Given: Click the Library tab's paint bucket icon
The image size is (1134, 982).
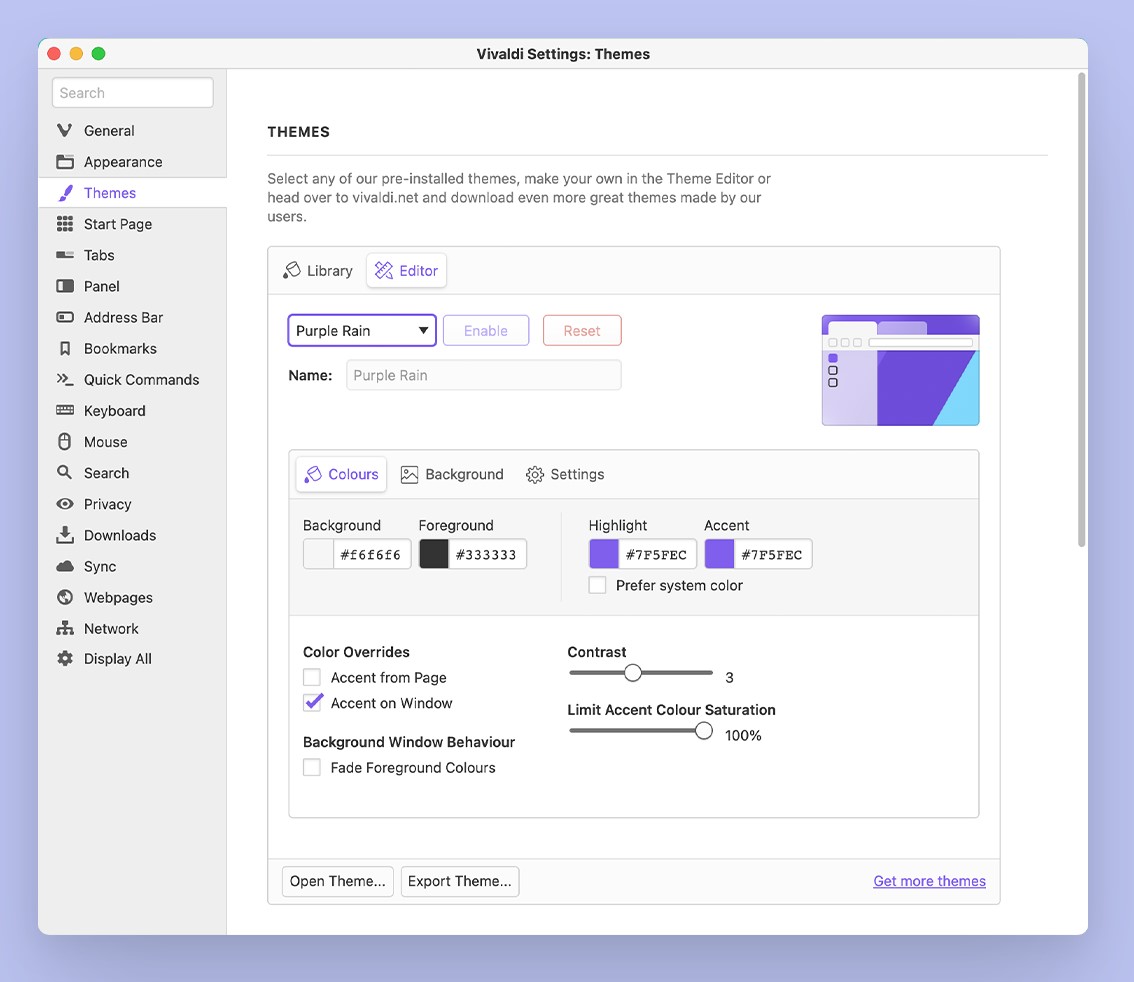Looking at the screenshot, I should (291, 270).
